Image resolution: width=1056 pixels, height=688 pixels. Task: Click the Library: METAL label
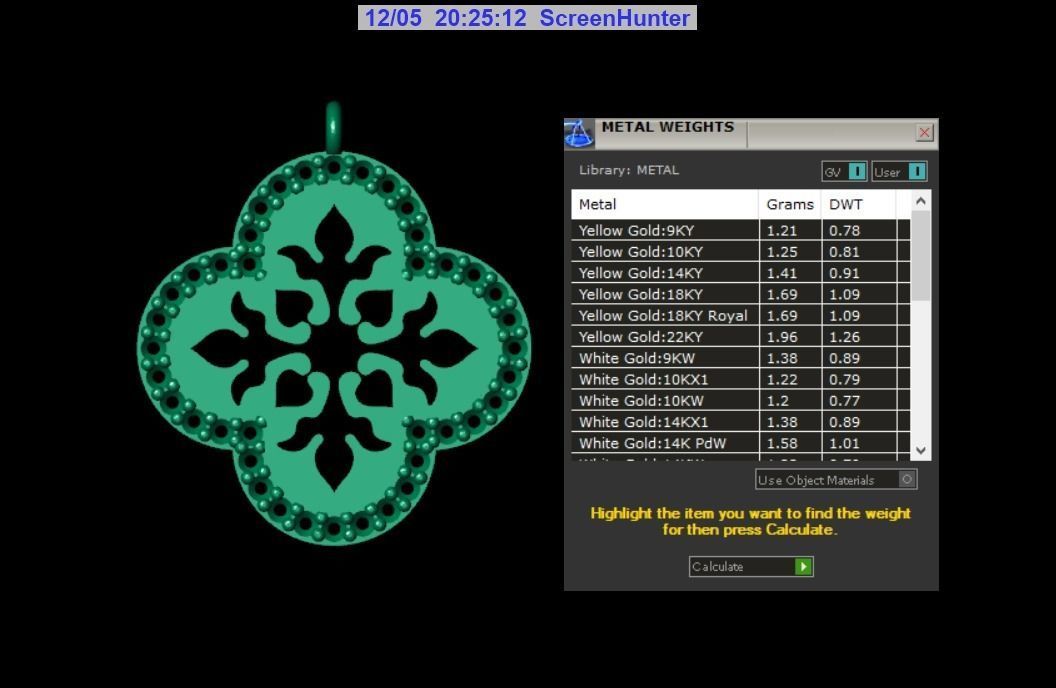coord(629,170)
